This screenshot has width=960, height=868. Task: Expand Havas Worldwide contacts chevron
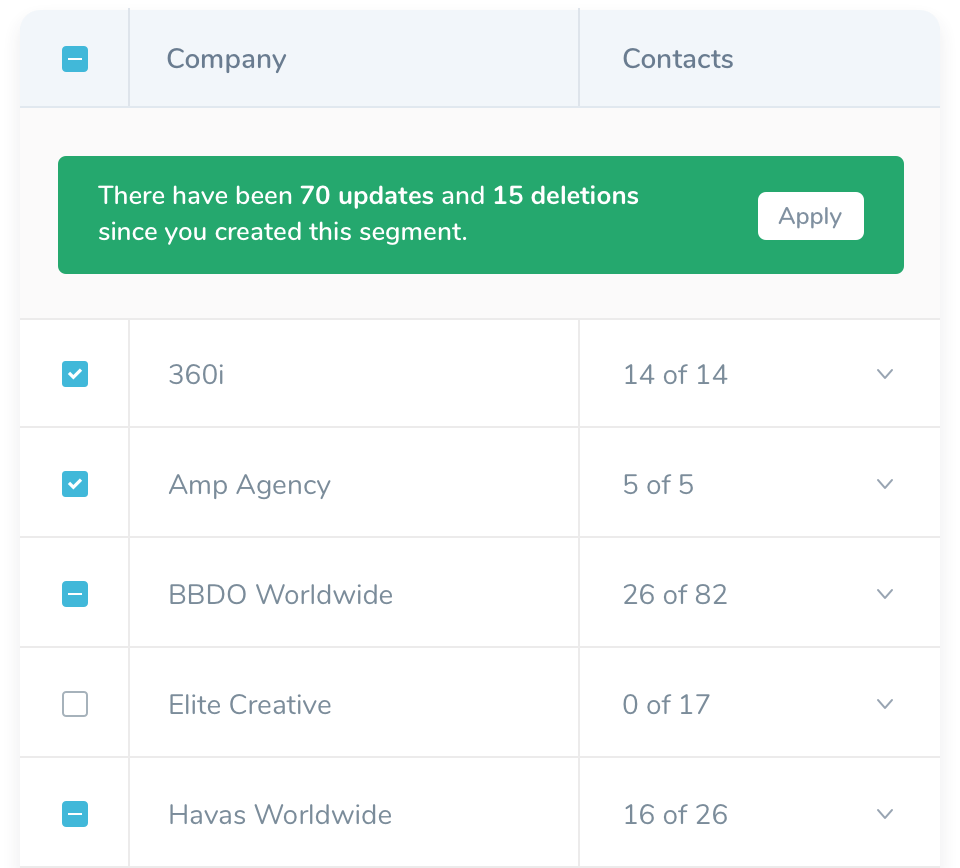pos(884,814)
